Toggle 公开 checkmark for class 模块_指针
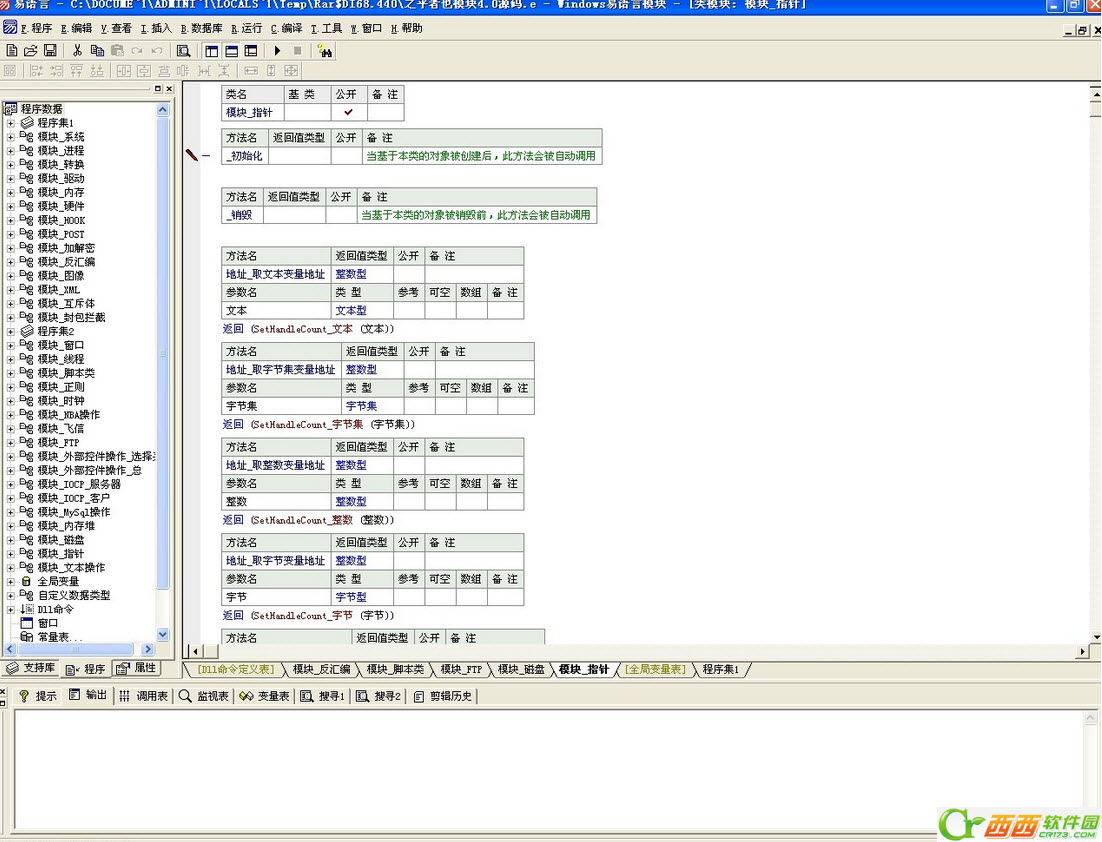Screen dimensions: 1102x842 348,112
